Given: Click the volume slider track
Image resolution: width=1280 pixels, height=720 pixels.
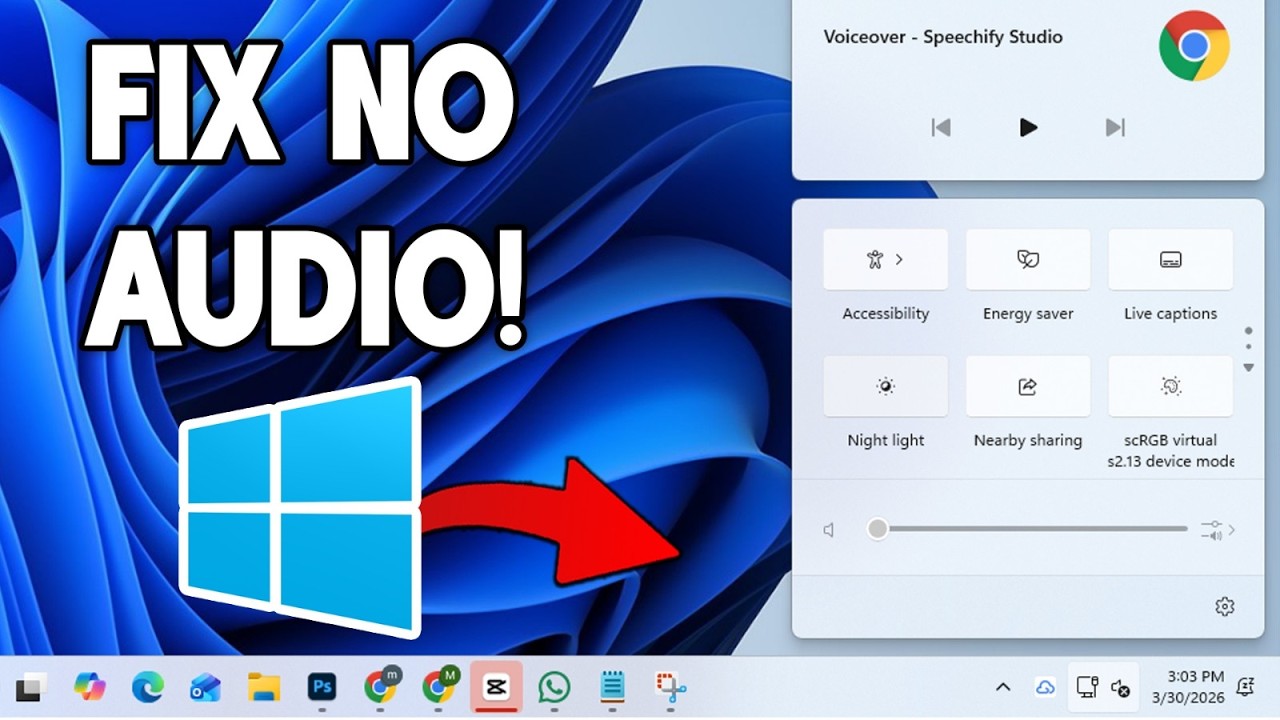Looking at the screenshot, I should 1027,529.
